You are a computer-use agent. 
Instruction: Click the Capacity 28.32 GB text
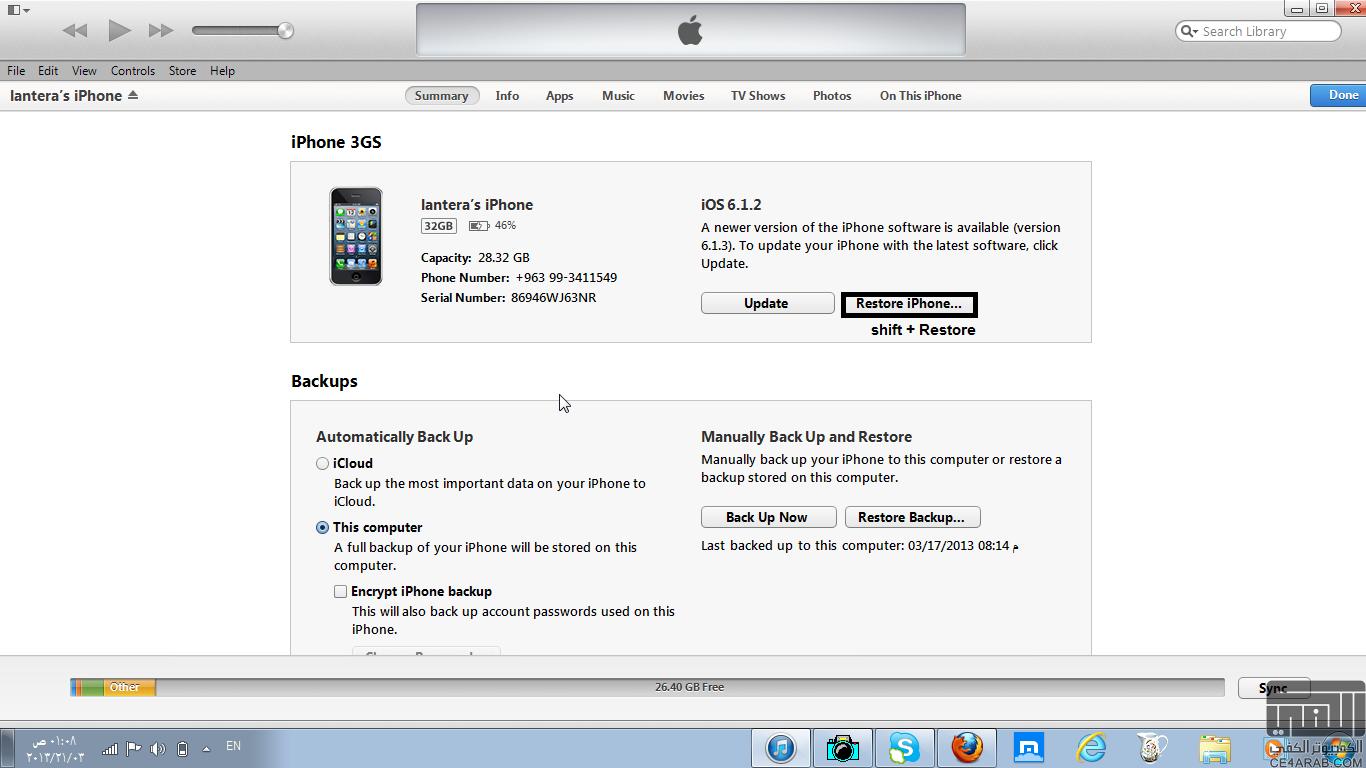[x=475, y=258]
